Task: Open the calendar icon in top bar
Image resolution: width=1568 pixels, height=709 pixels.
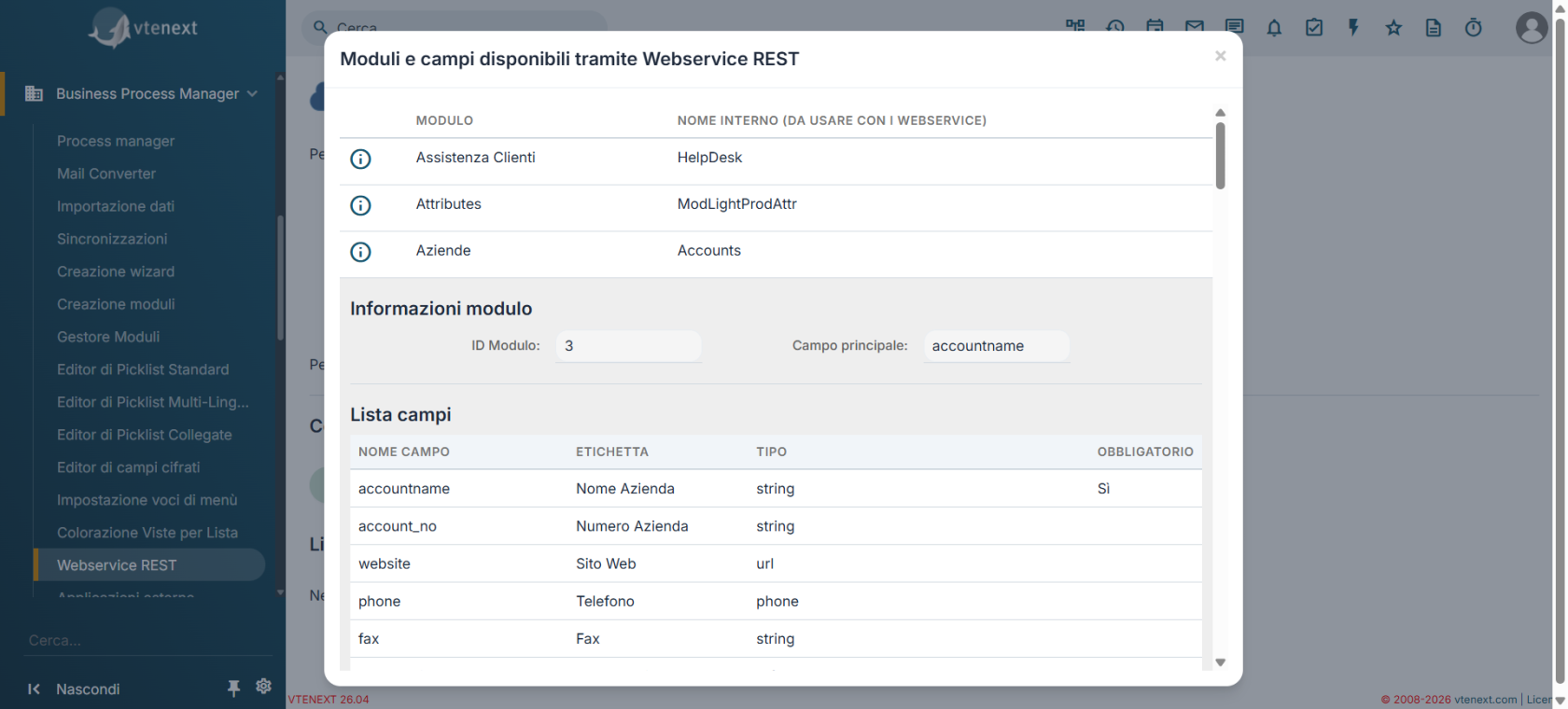Action: pyautogui.click(x=1155, y=26)
